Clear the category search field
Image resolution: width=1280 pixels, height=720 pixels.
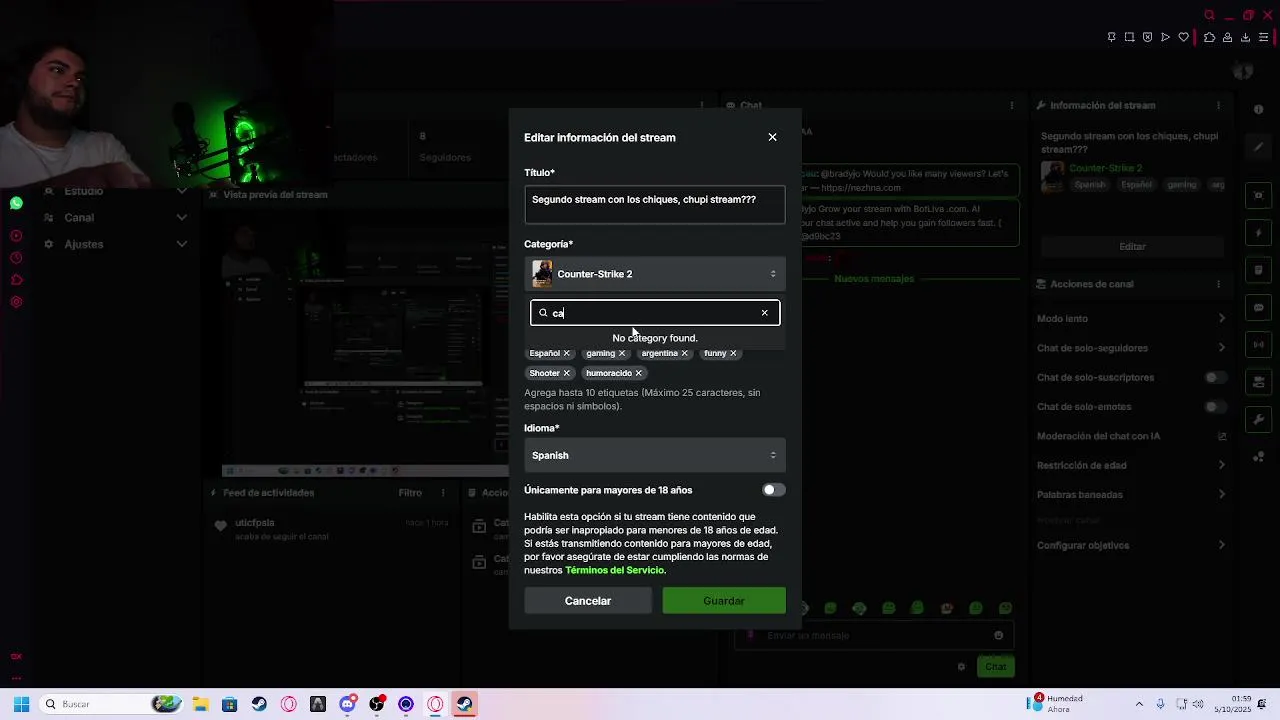(x=765, y=313)
